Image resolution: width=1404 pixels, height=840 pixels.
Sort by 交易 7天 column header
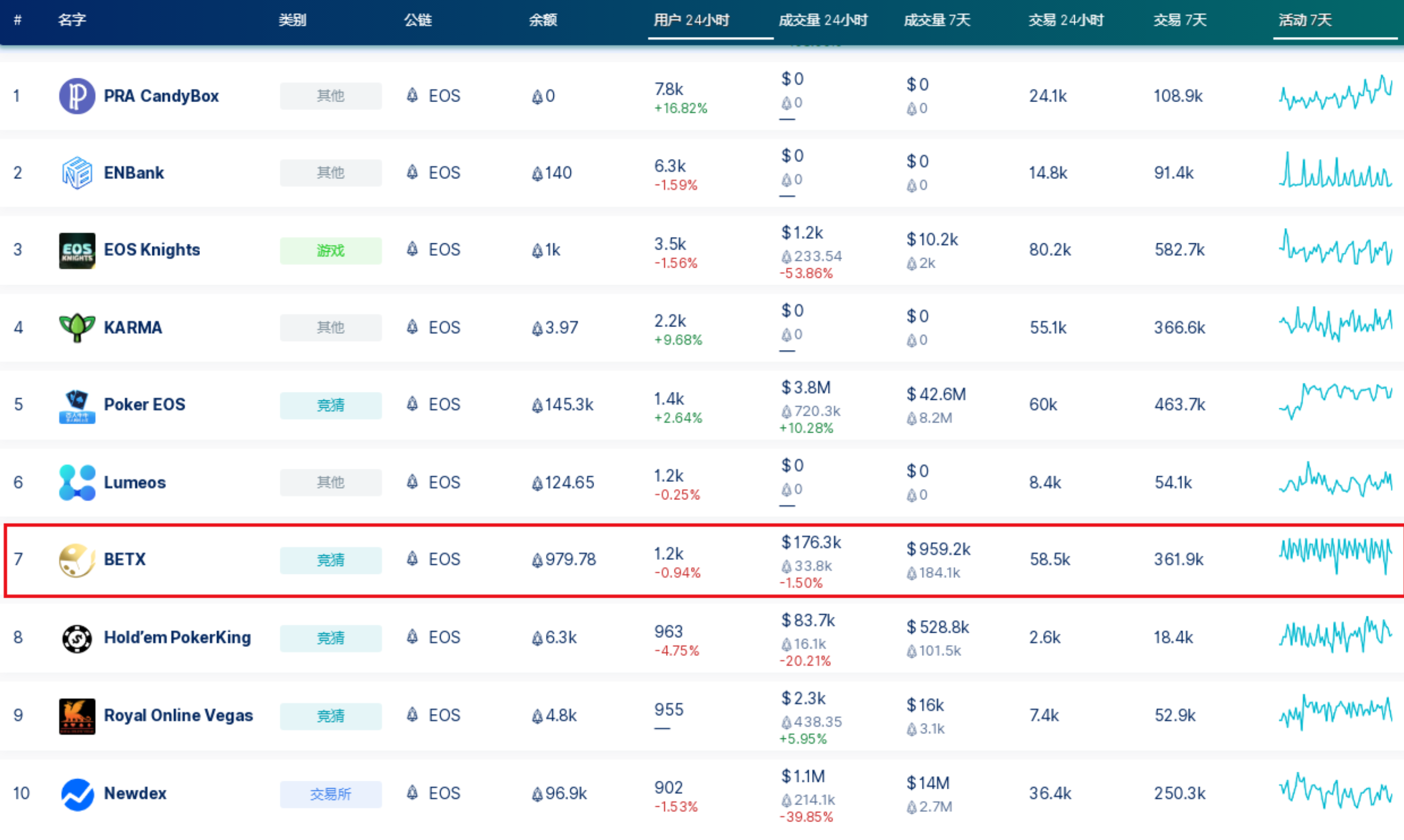[x=1180, y=21]
